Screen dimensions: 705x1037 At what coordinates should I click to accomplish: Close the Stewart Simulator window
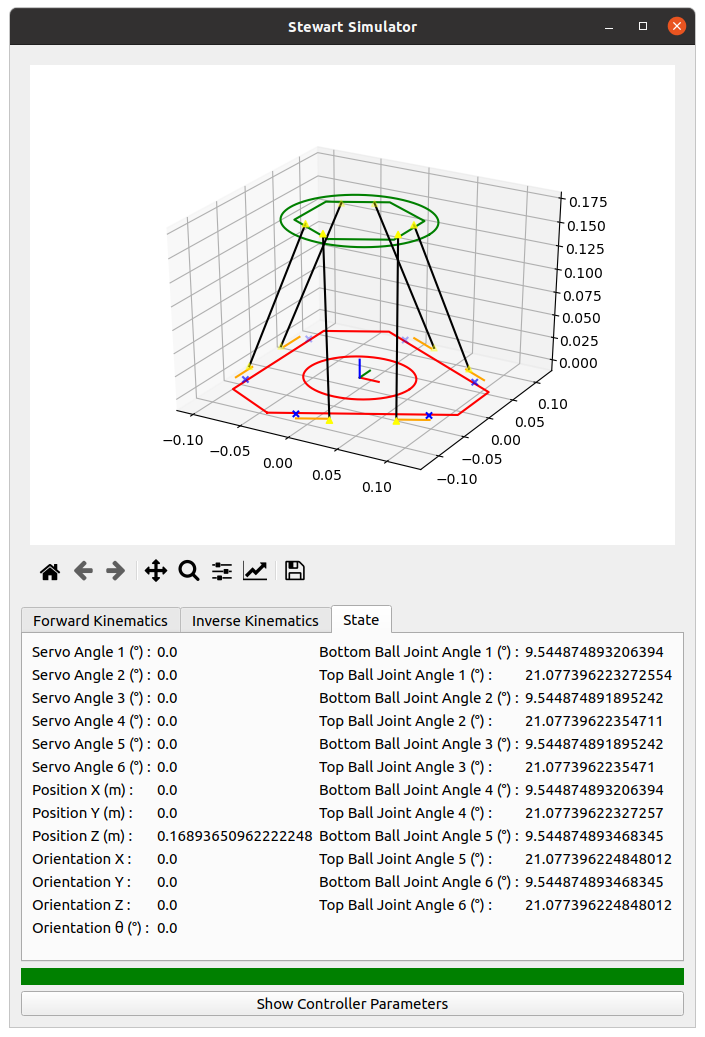(677, 26)
